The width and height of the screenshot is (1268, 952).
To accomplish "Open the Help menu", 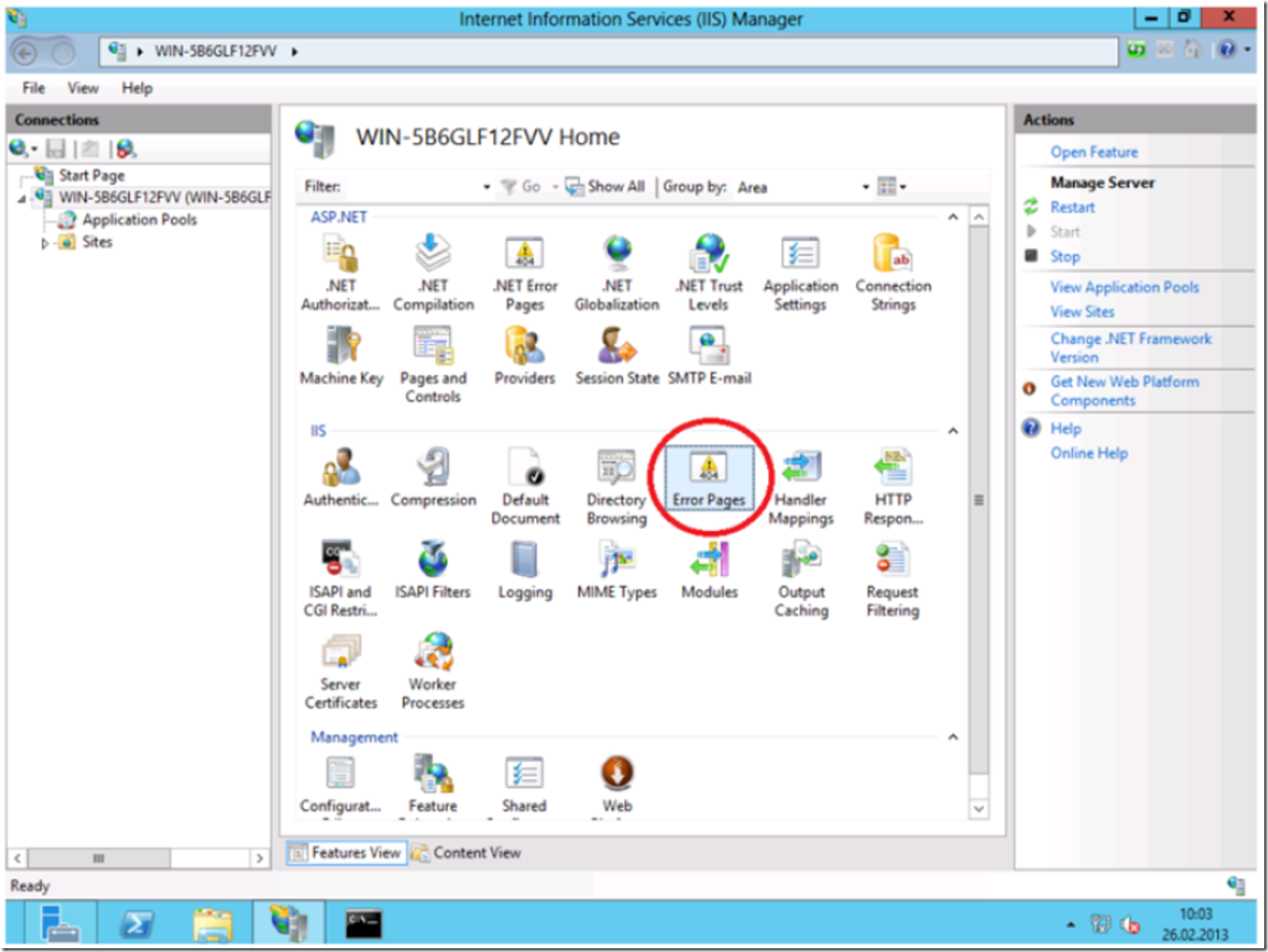I will [137, 88].
